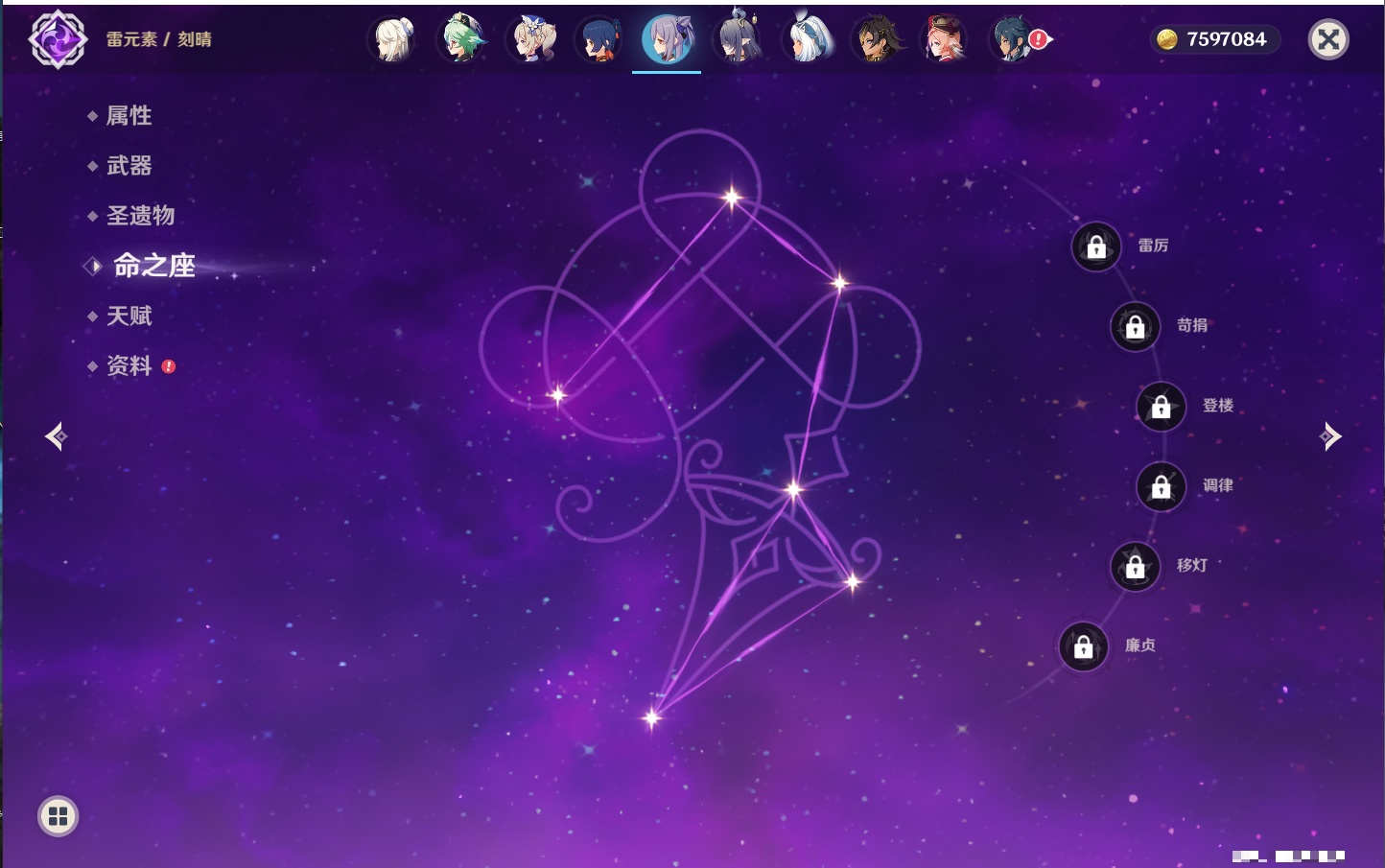Inspect the 廉贞 constellation node
This screenshot has width=1385, height=868.
(1083, 646)
